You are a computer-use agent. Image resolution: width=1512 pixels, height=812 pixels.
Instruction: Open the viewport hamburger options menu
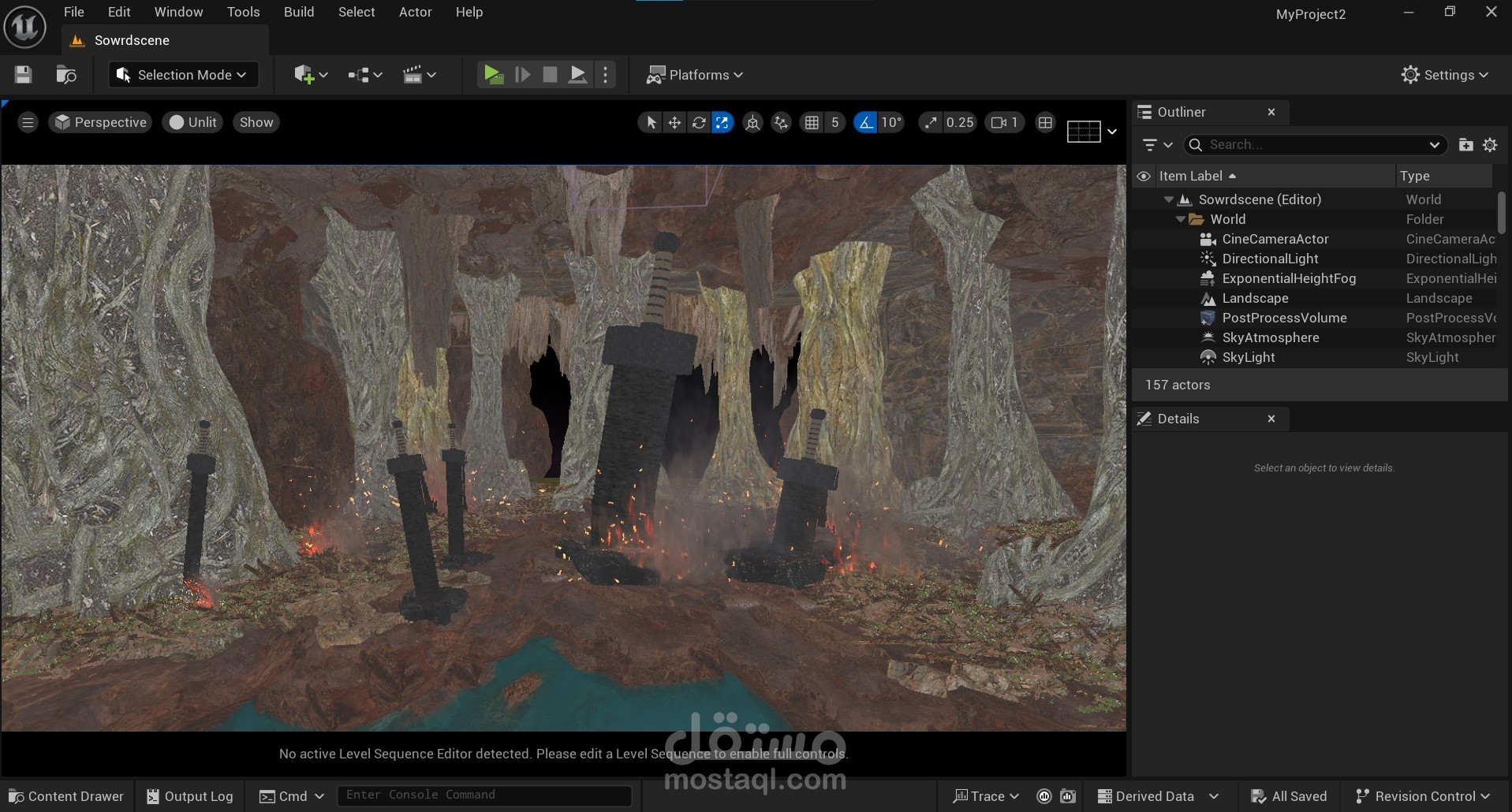point(28,122)
